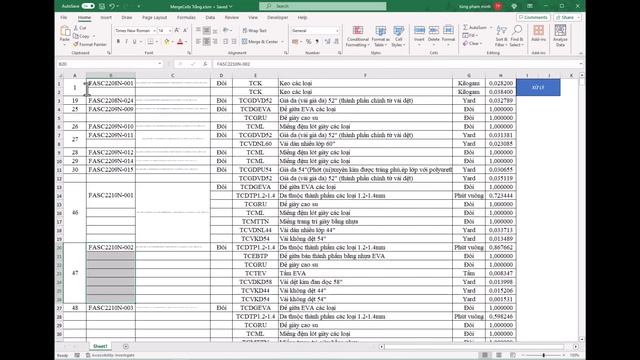Click the Insert Function fx button
The height and width of the screenshot is (360, 640).
pyautogui.click(x=205, y=64)
